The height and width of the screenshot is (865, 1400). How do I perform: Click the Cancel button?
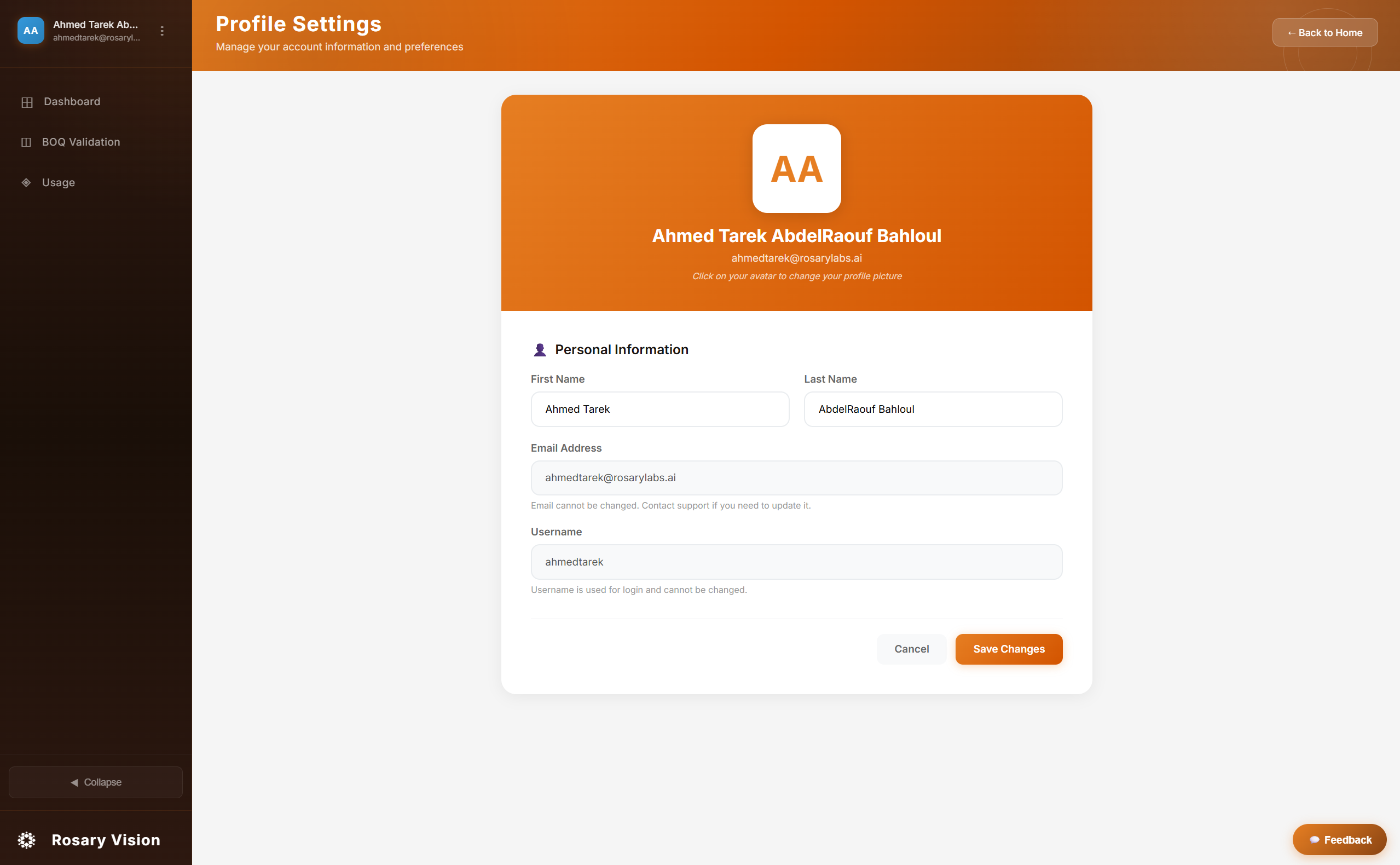[x=911, y=649]
